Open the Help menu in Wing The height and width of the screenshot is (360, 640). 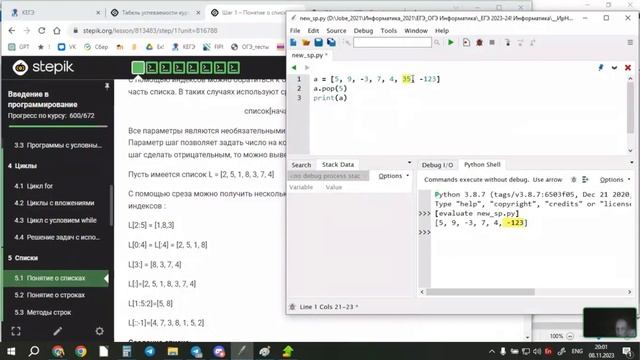(442, 31)
